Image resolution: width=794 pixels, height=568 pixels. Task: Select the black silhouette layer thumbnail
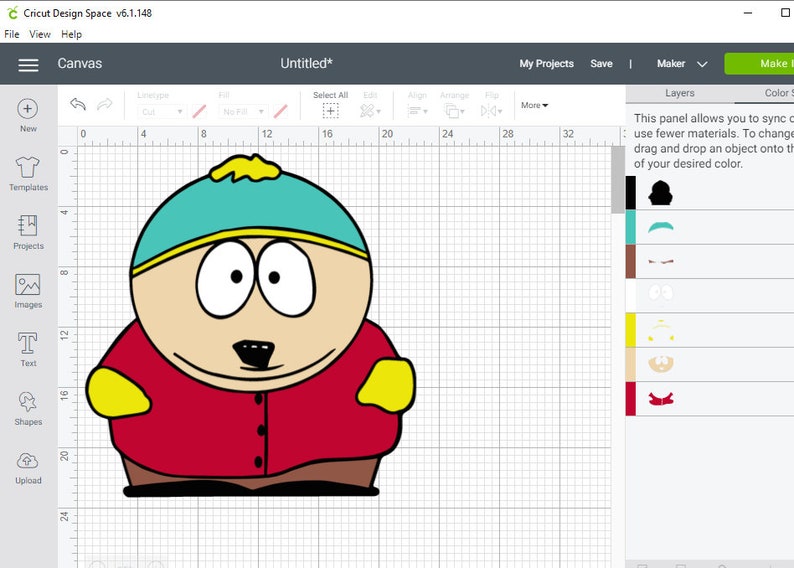661,193
